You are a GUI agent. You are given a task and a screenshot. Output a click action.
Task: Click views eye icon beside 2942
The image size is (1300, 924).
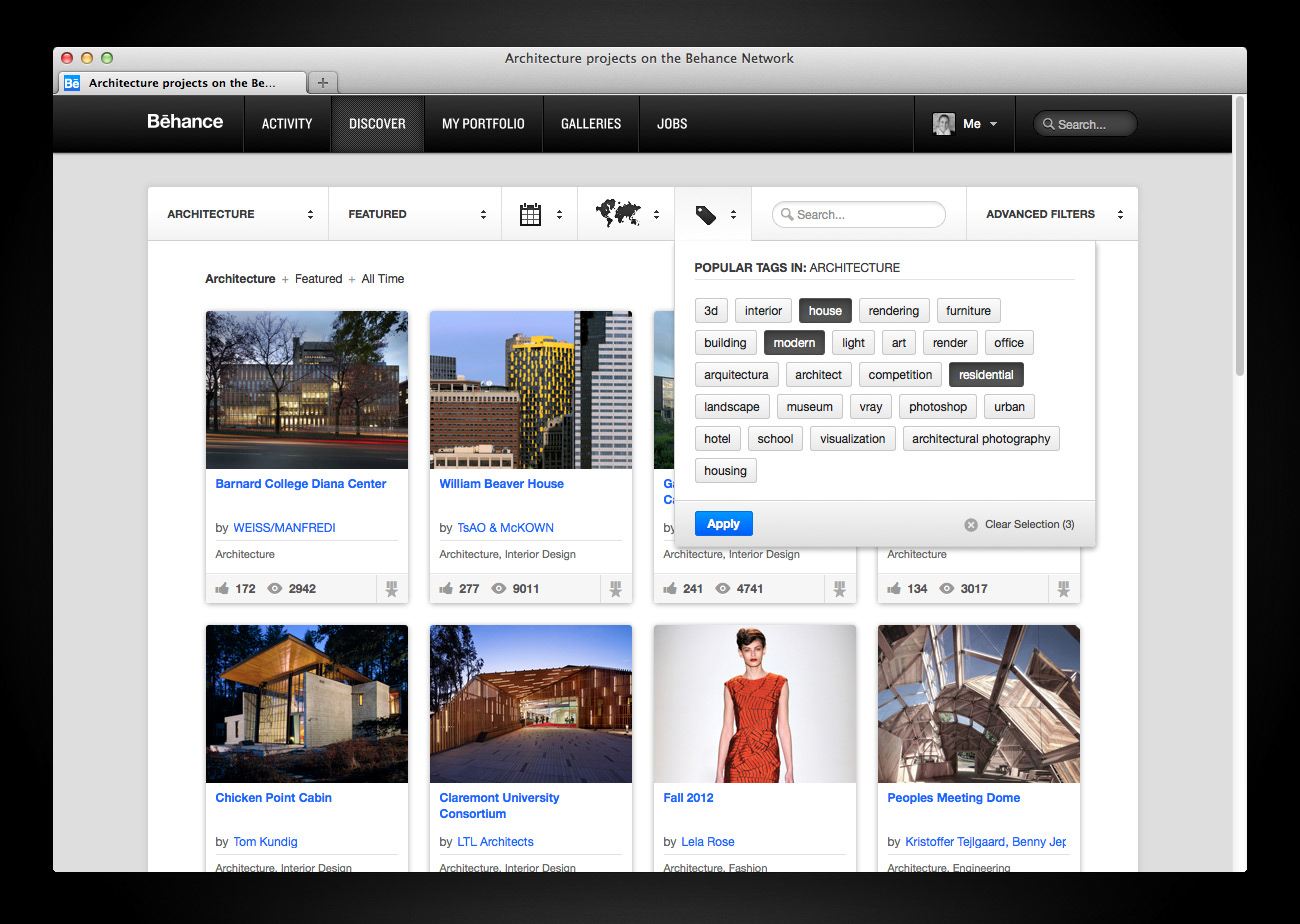tap(276, 589)
